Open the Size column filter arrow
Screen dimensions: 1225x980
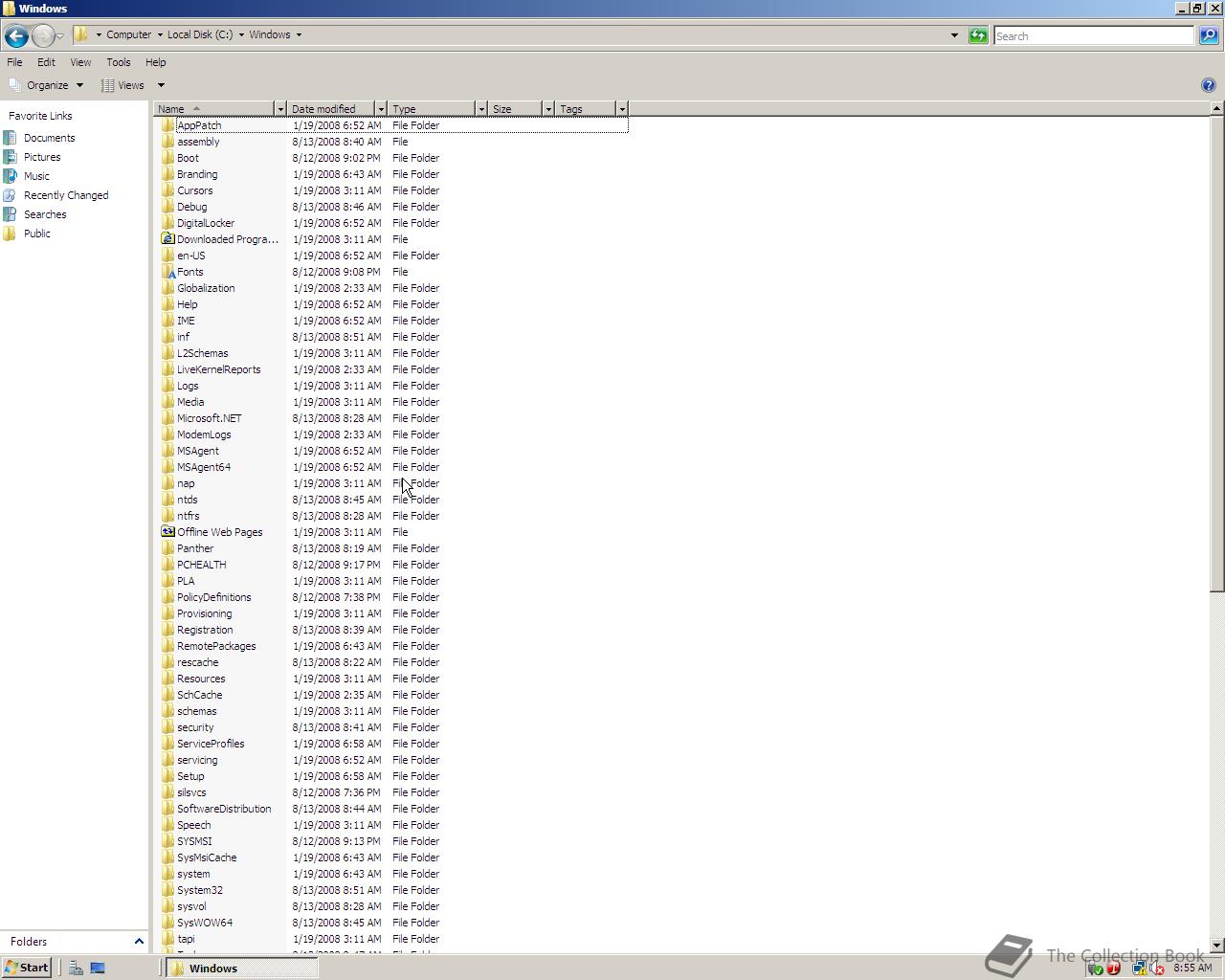[x=547, y=109]
